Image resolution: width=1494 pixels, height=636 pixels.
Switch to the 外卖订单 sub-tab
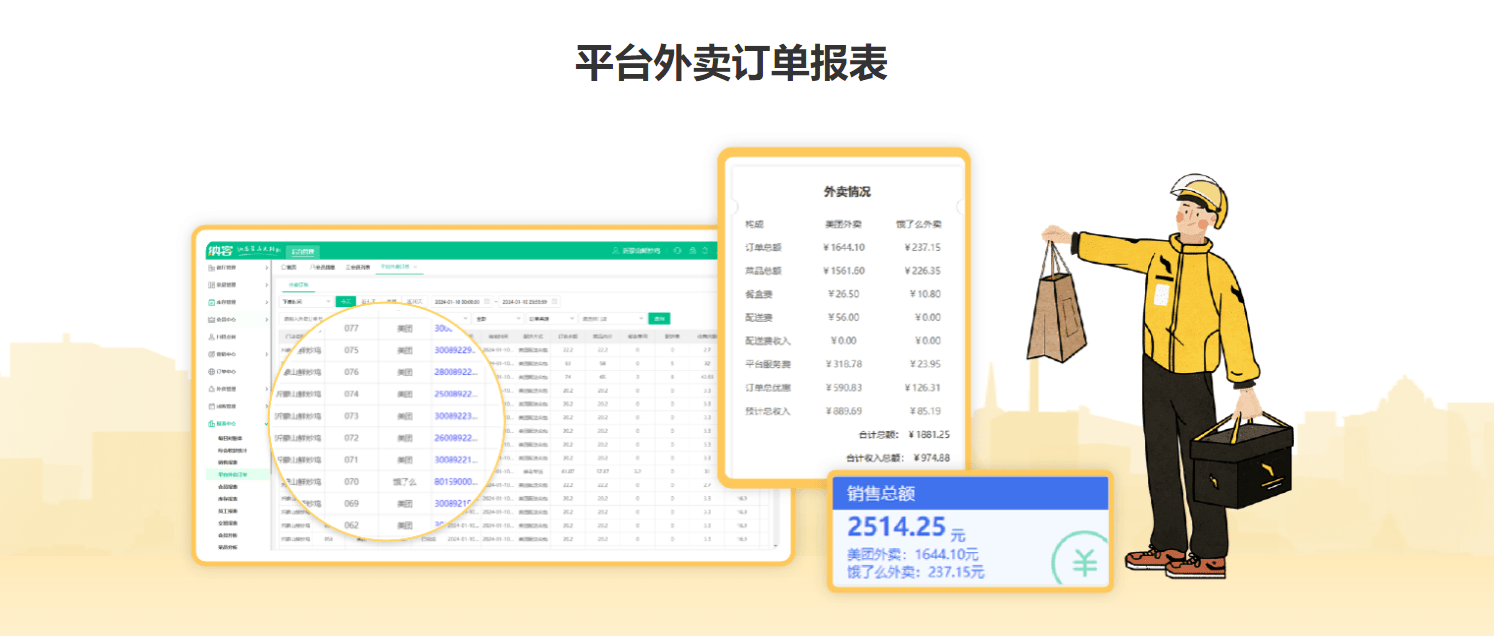(296, 285)
